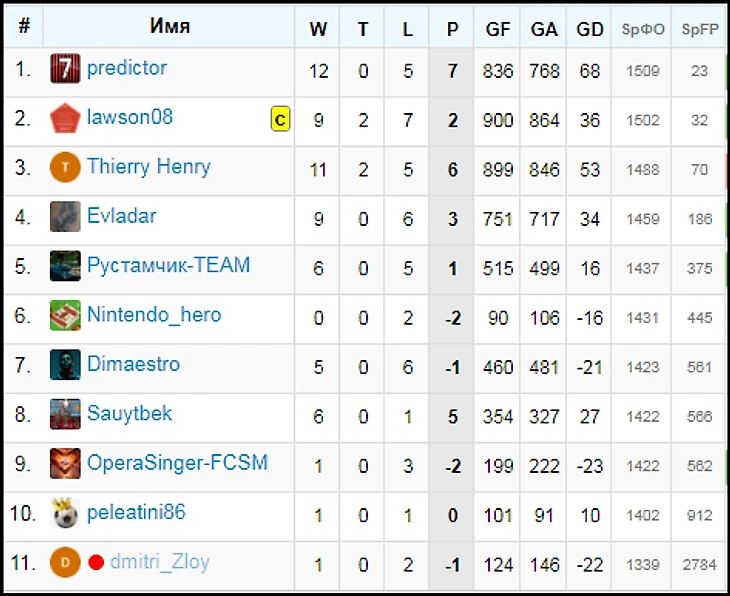The width and height of the screenshot is (730, 596).
Task: Click the red status dot by dmitri_Zloy
Action: pyautogui.click(x=96, y=562)
